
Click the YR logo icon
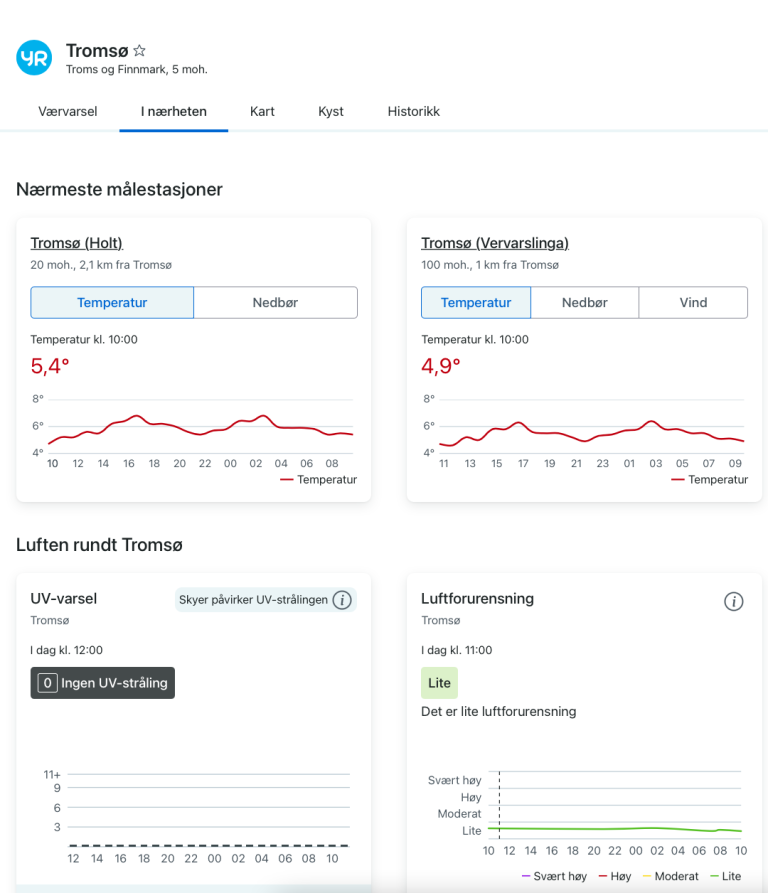(34, 58)
